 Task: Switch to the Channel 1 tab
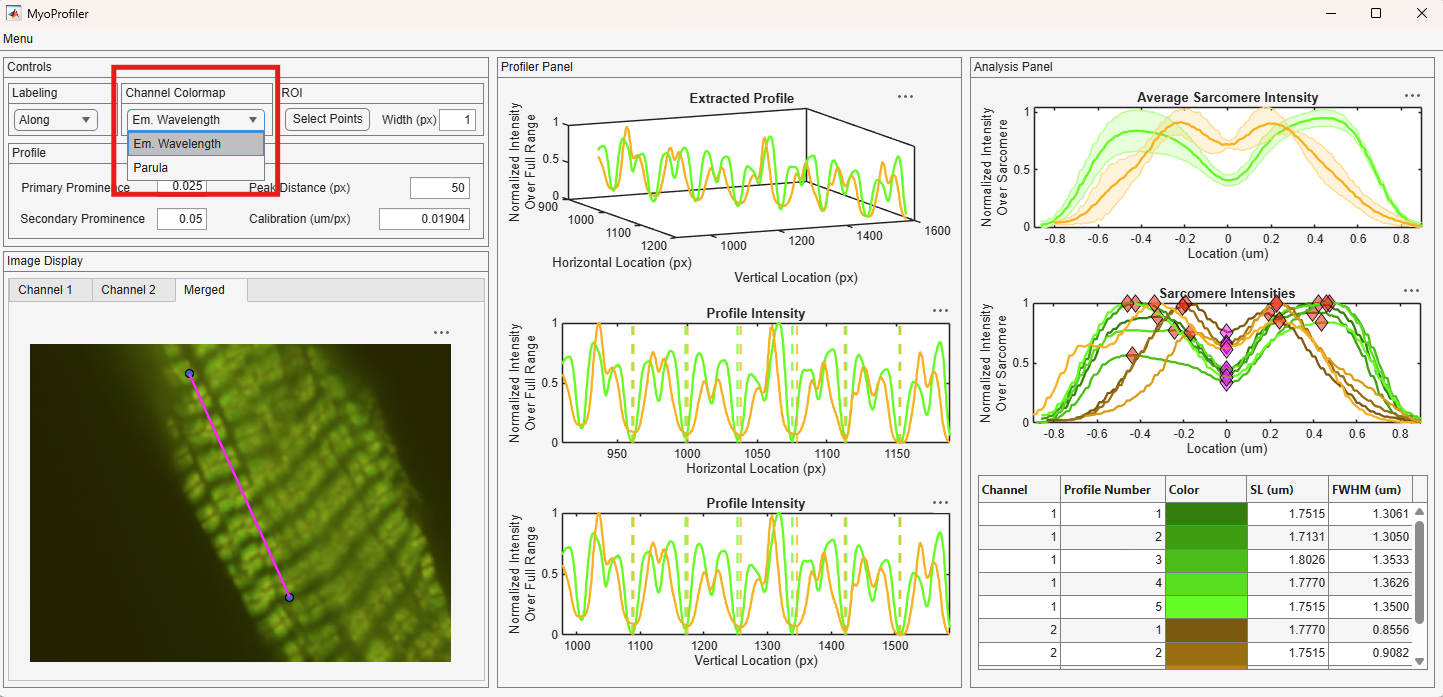(46, 290)
